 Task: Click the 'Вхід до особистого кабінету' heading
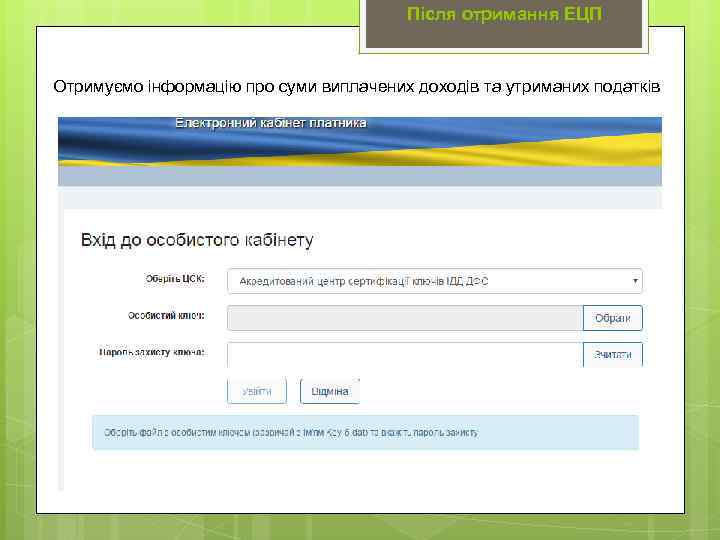tap(197, 240)
